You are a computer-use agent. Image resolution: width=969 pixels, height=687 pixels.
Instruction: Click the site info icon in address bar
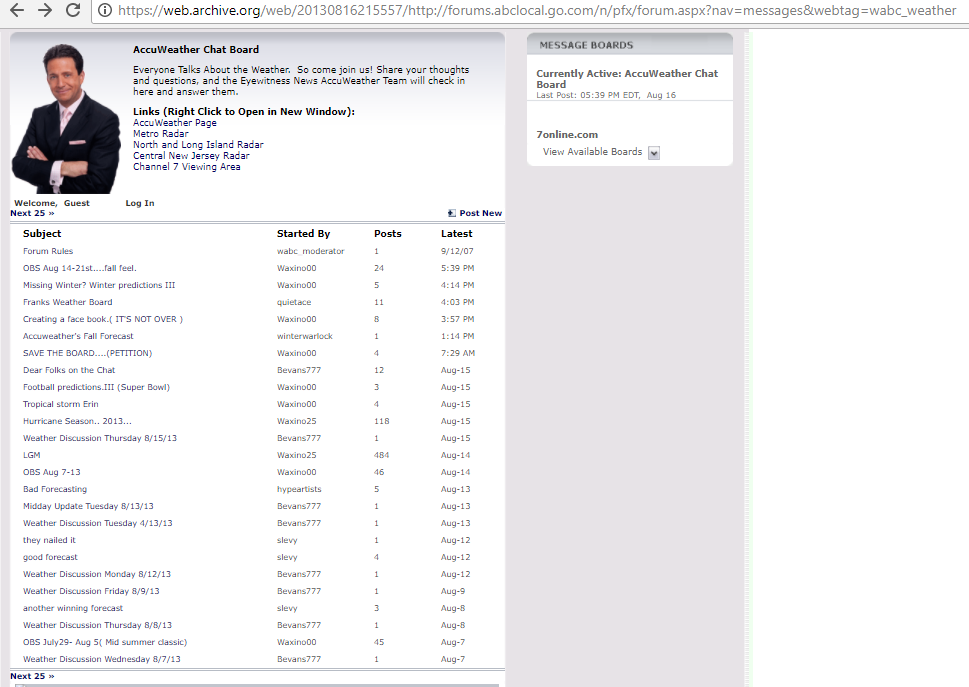[105, 11]
